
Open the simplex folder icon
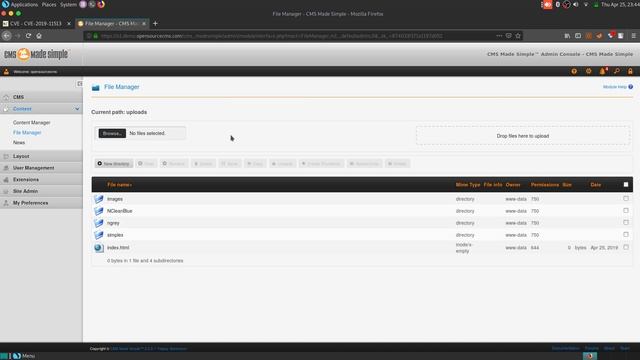click(98, 235)
